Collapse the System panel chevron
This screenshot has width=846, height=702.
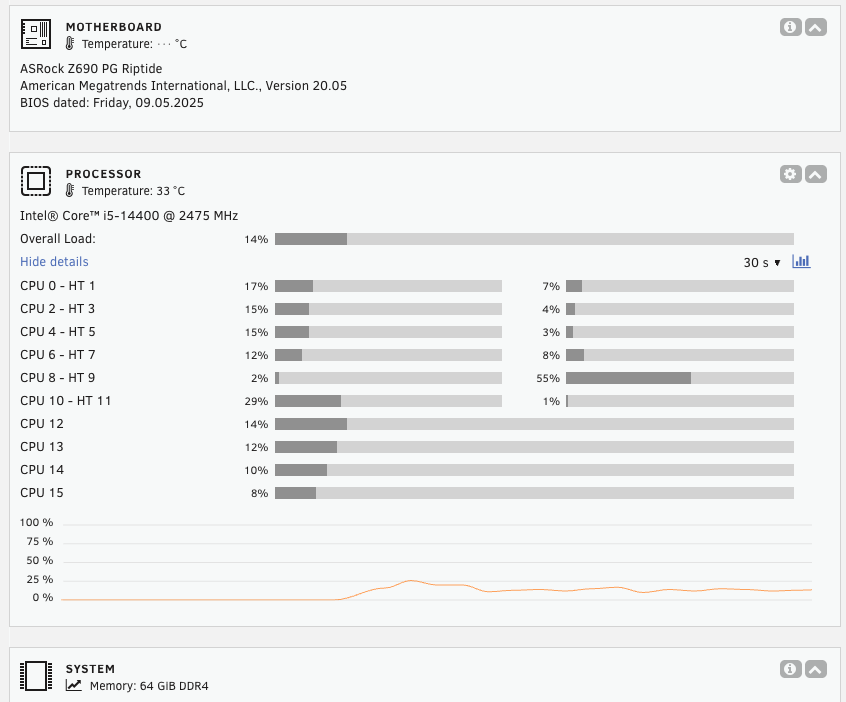[x=816, y=669]
